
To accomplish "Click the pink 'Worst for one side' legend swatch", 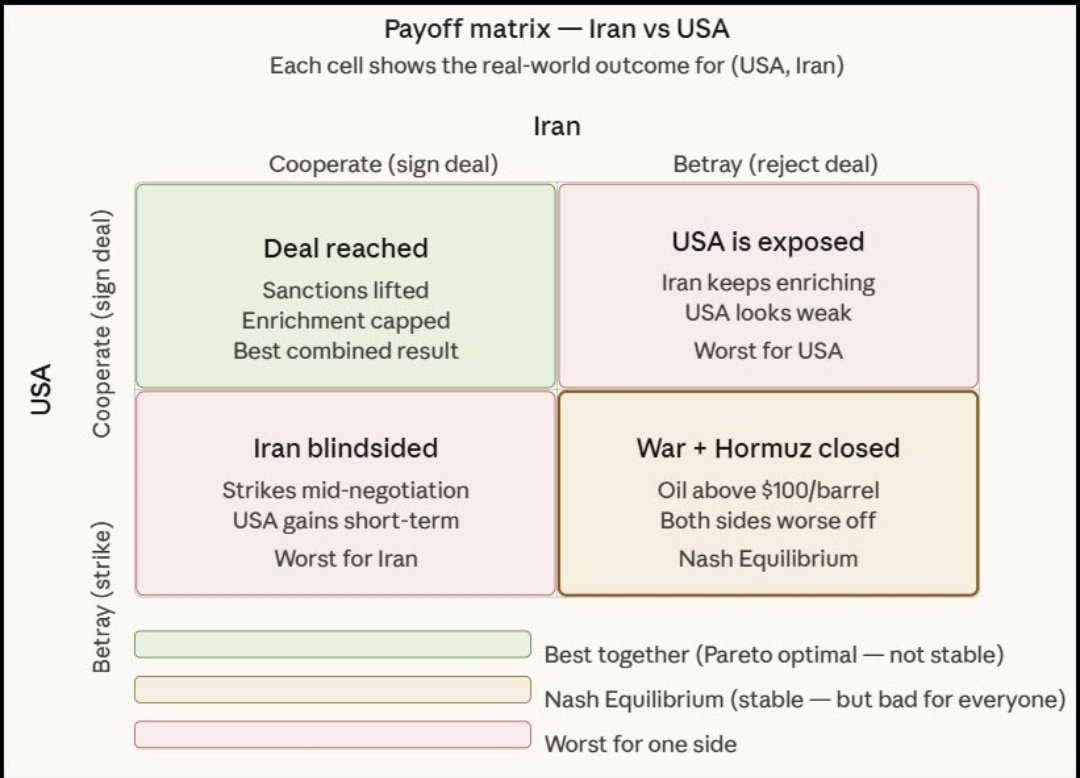I will 332,735.
